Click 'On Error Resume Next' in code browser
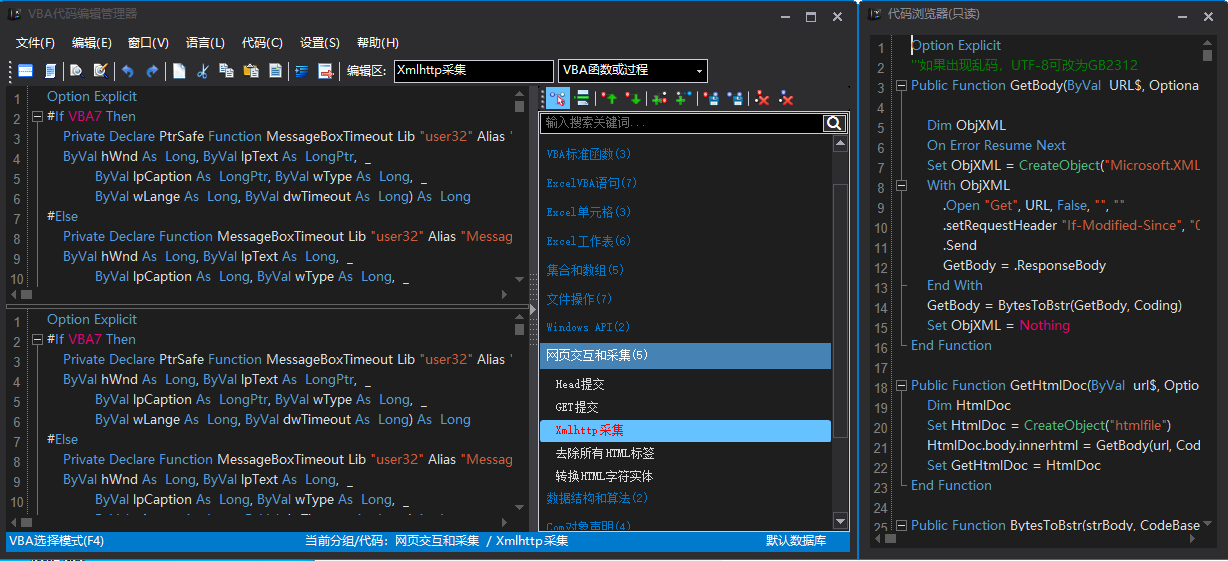 click(996, 146)
